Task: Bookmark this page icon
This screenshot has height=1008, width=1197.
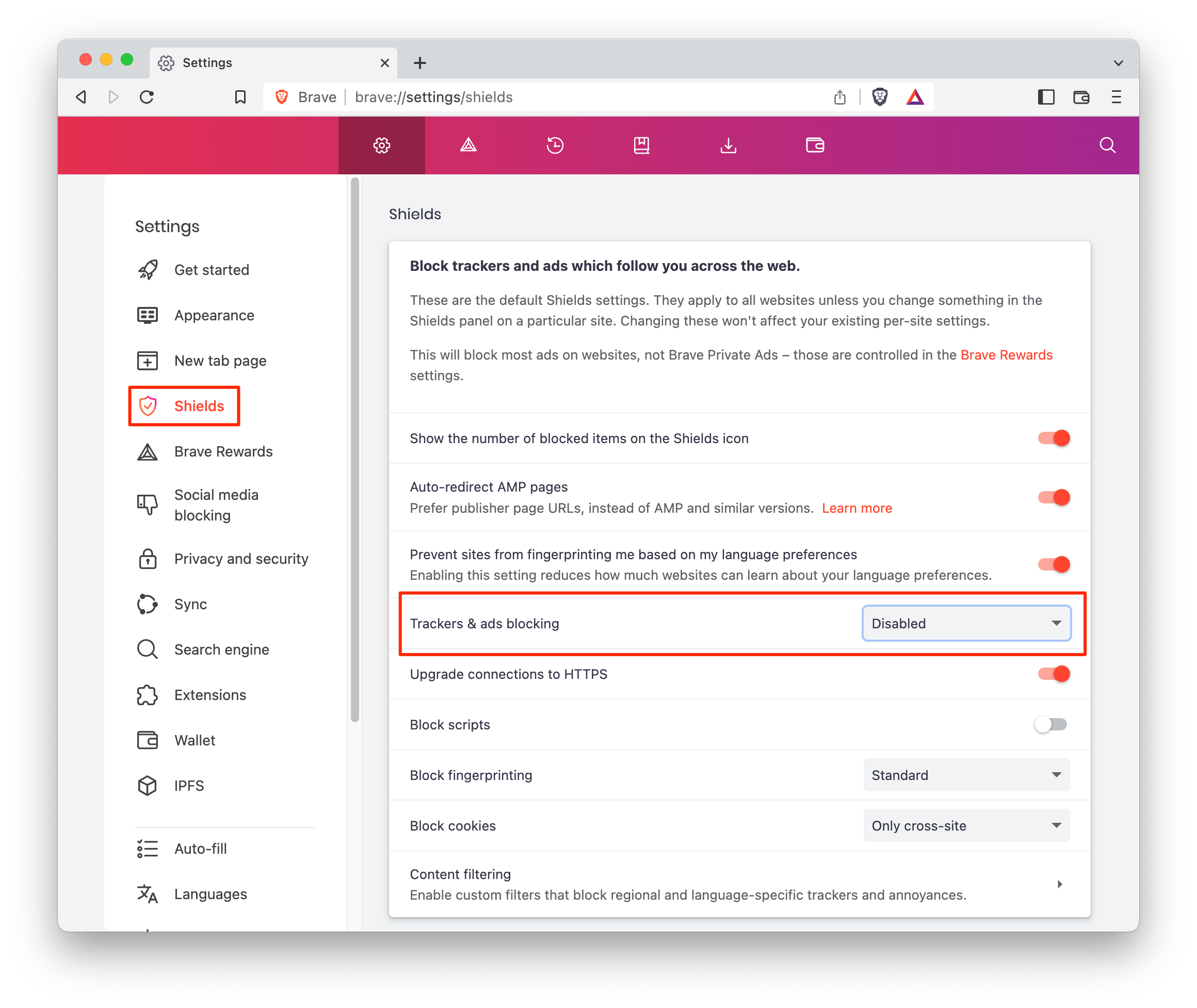Action: (x=240, y=97)
